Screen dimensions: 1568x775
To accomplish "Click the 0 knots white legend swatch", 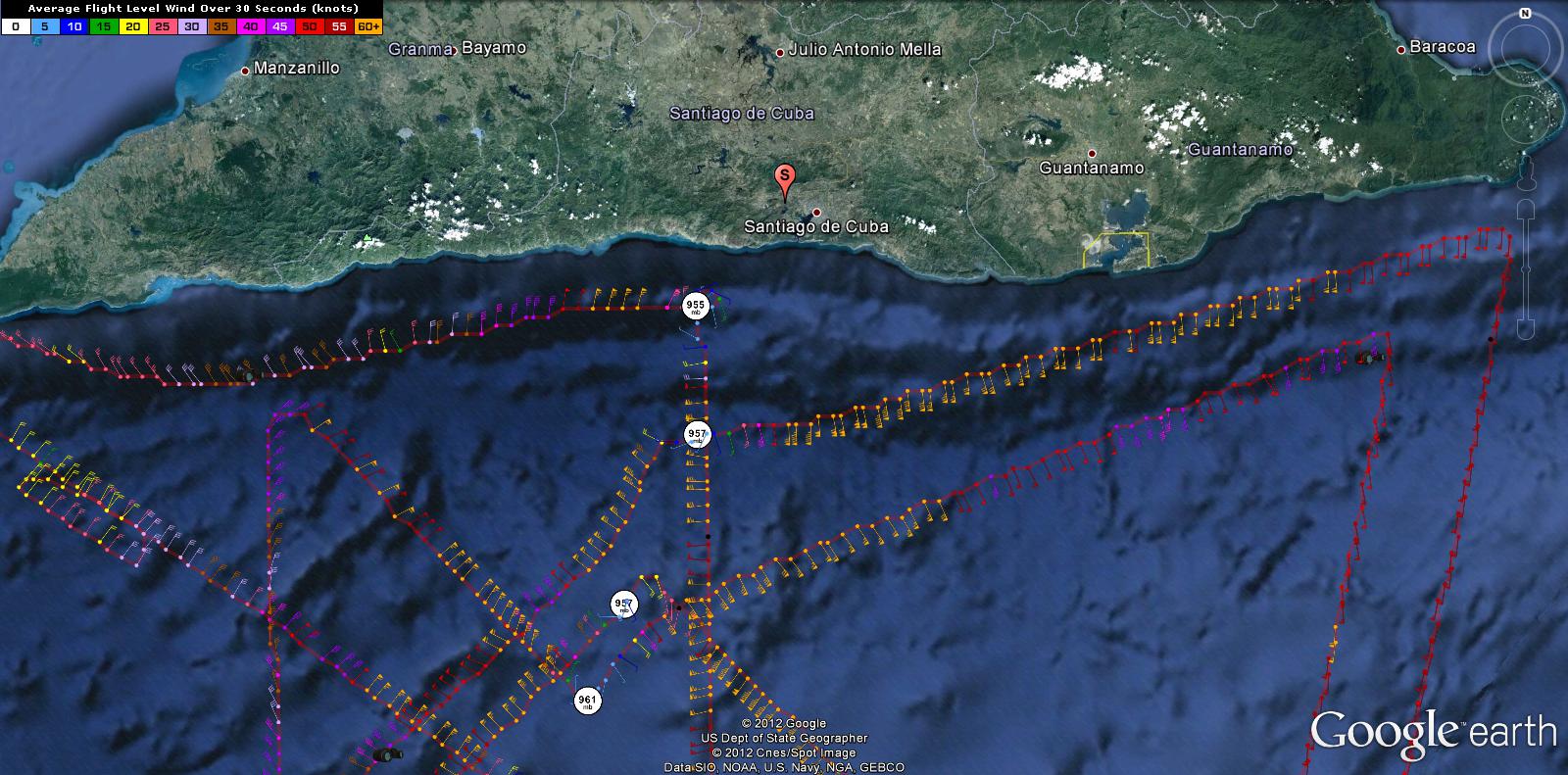I will (15, 26).
